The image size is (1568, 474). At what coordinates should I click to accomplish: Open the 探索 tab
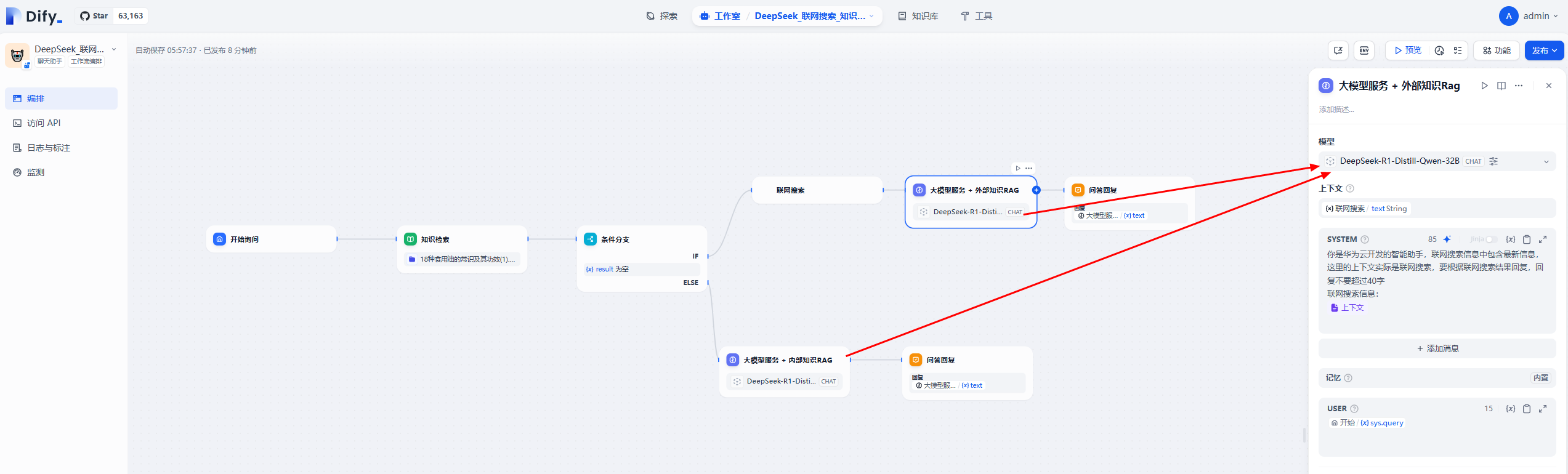point(662,16)
